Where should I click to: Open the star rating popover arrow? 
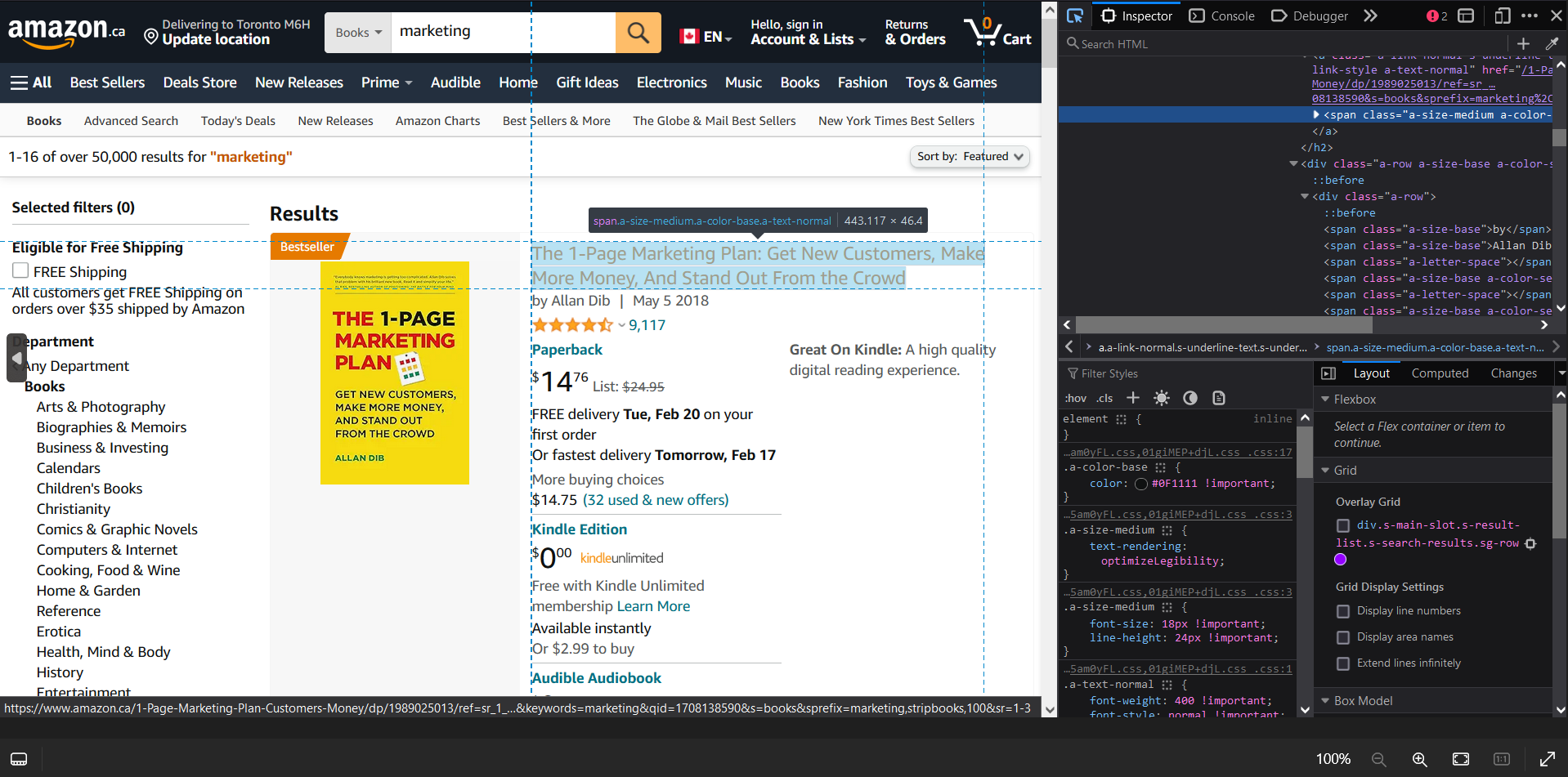pyautogui.click(x=621, y=325)
